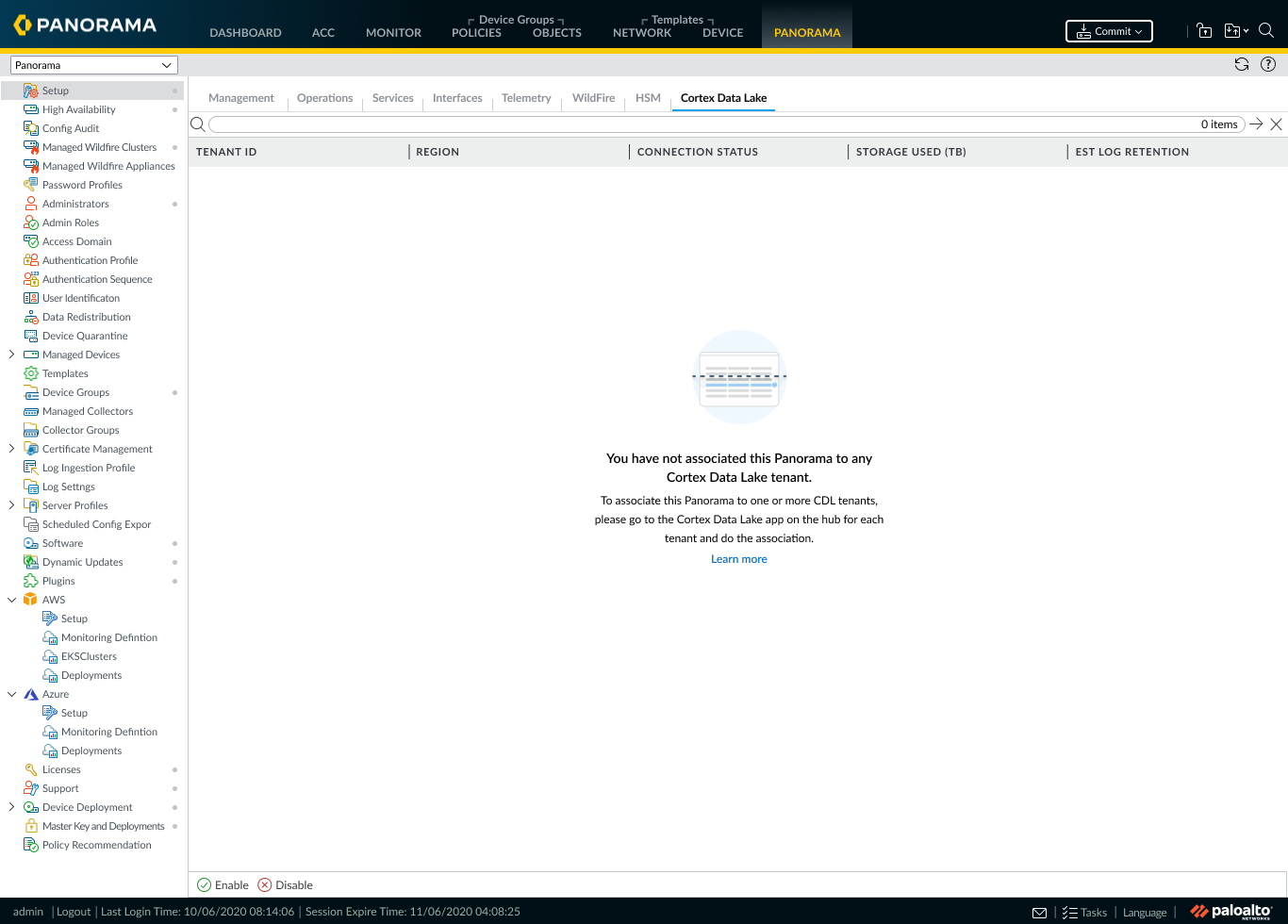Click the Admin Roles icon

[x=31, y=223]
